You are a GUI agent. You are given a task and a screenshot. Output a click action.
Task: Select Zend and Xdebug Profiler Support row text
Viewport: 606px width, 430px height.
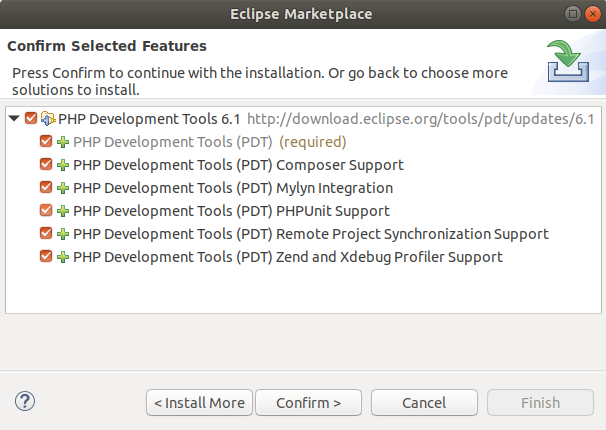point(288,257)
